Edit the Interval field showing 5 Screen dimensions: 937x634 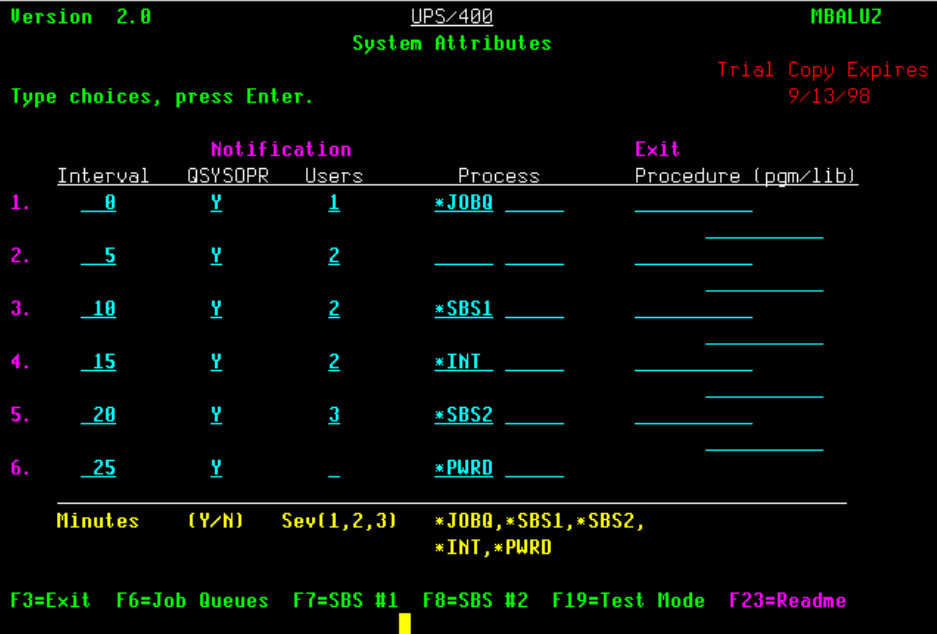click(x=99, y=256)
